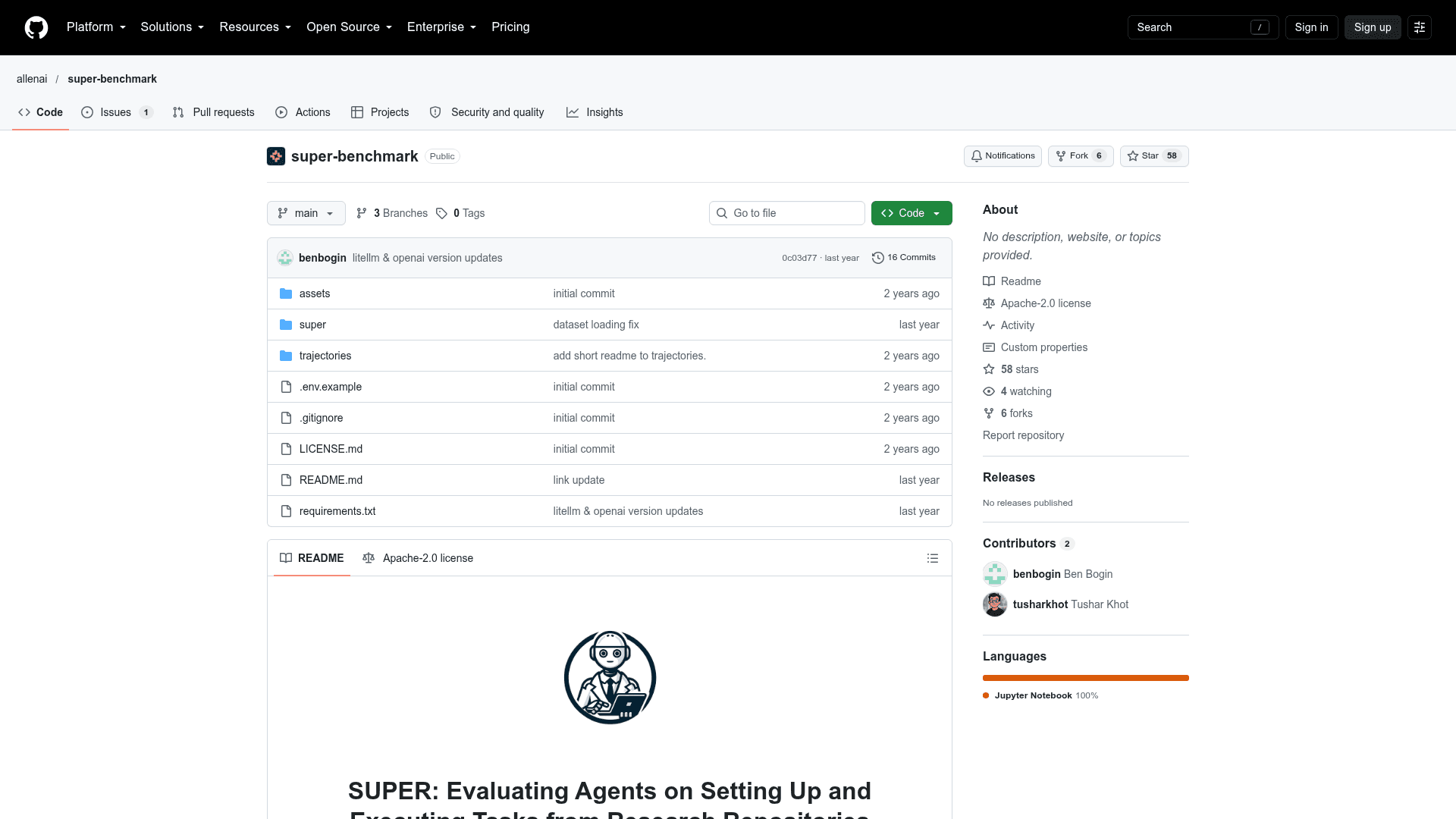Expand the main branch dropdown
This screenshot has height=819, width=1456.
point(306,213)
